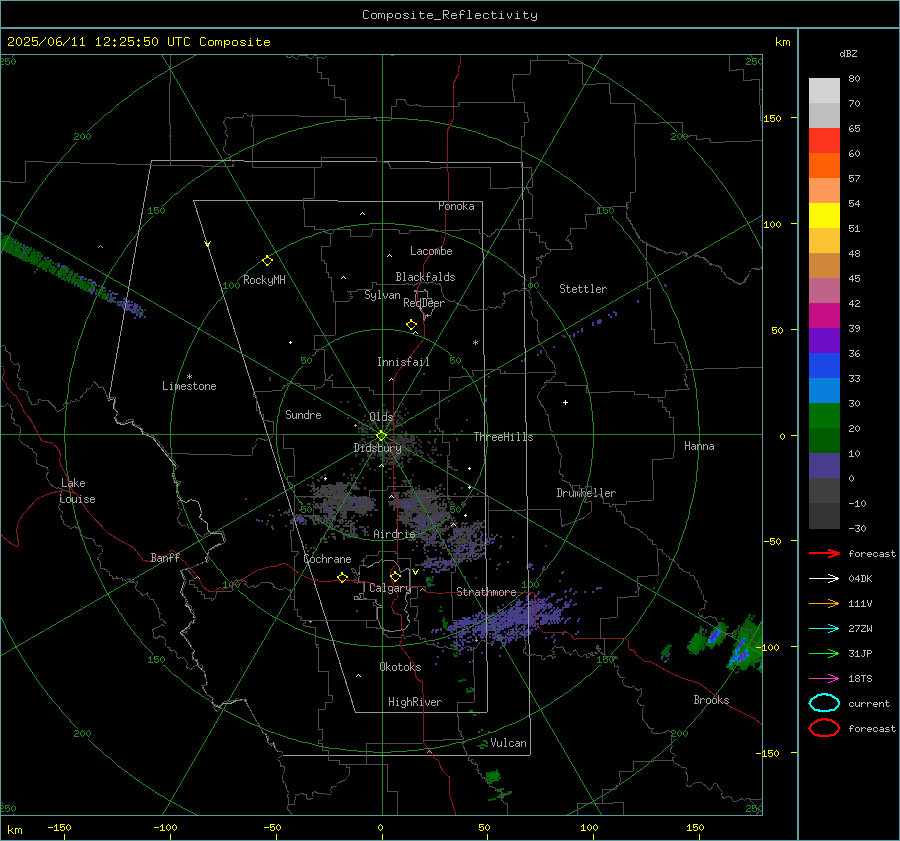Viewport: 900px width, 841px height.
Task: Select the magenta 42-39 dBZ swatch
Action: (x=824, y=316)
